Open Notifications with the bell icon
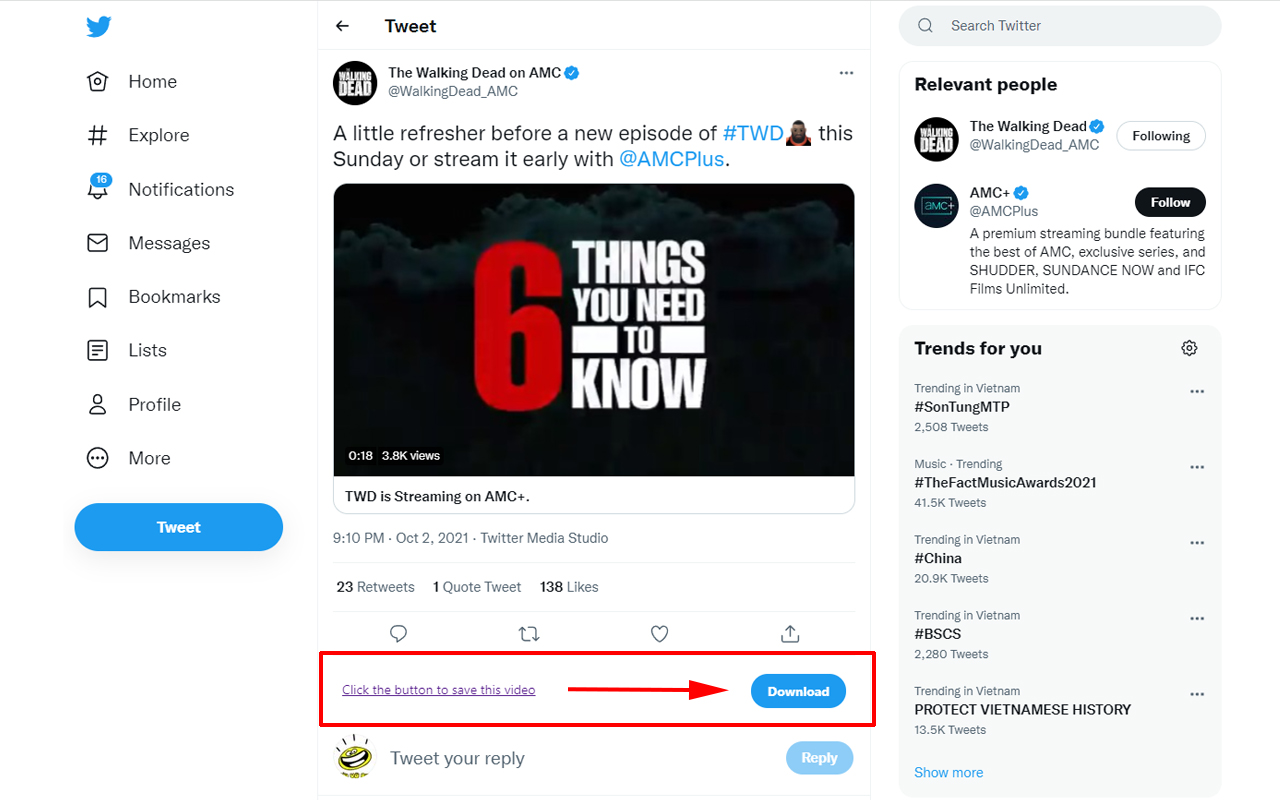Screen dimensions: 1280x800 point(98,189)
